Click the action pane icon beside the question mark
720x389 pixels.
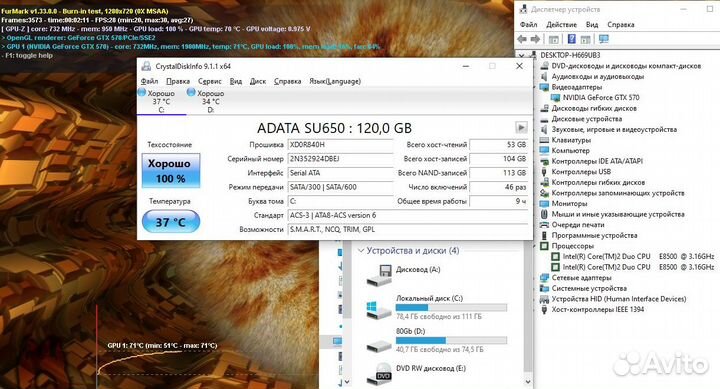[585, 39]
